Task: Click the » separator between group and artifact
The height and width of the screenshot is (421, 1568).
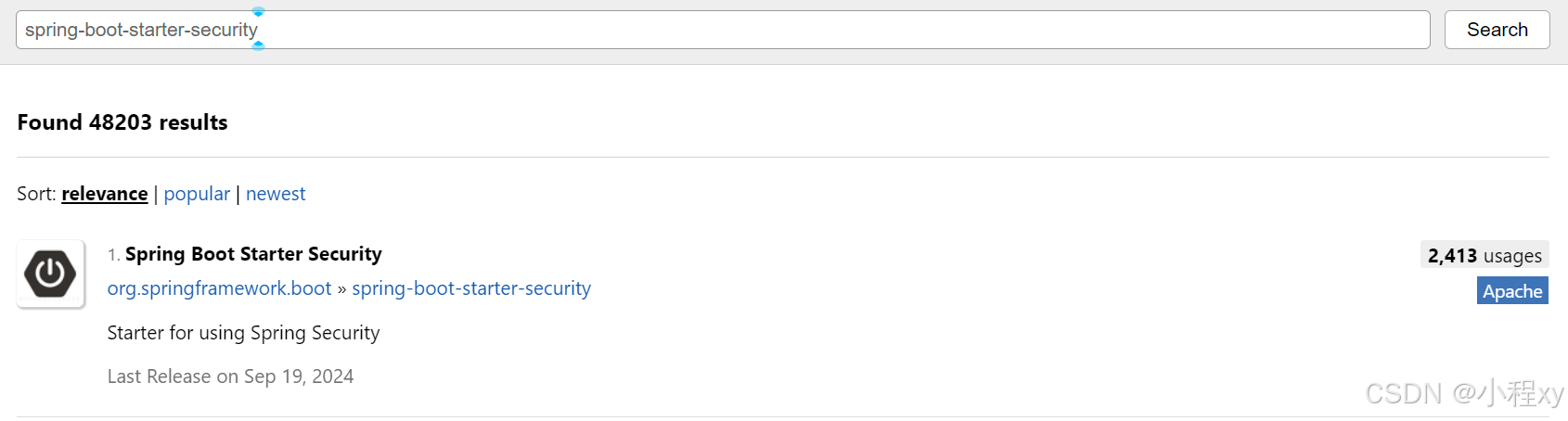Action: tap(341, 289)
